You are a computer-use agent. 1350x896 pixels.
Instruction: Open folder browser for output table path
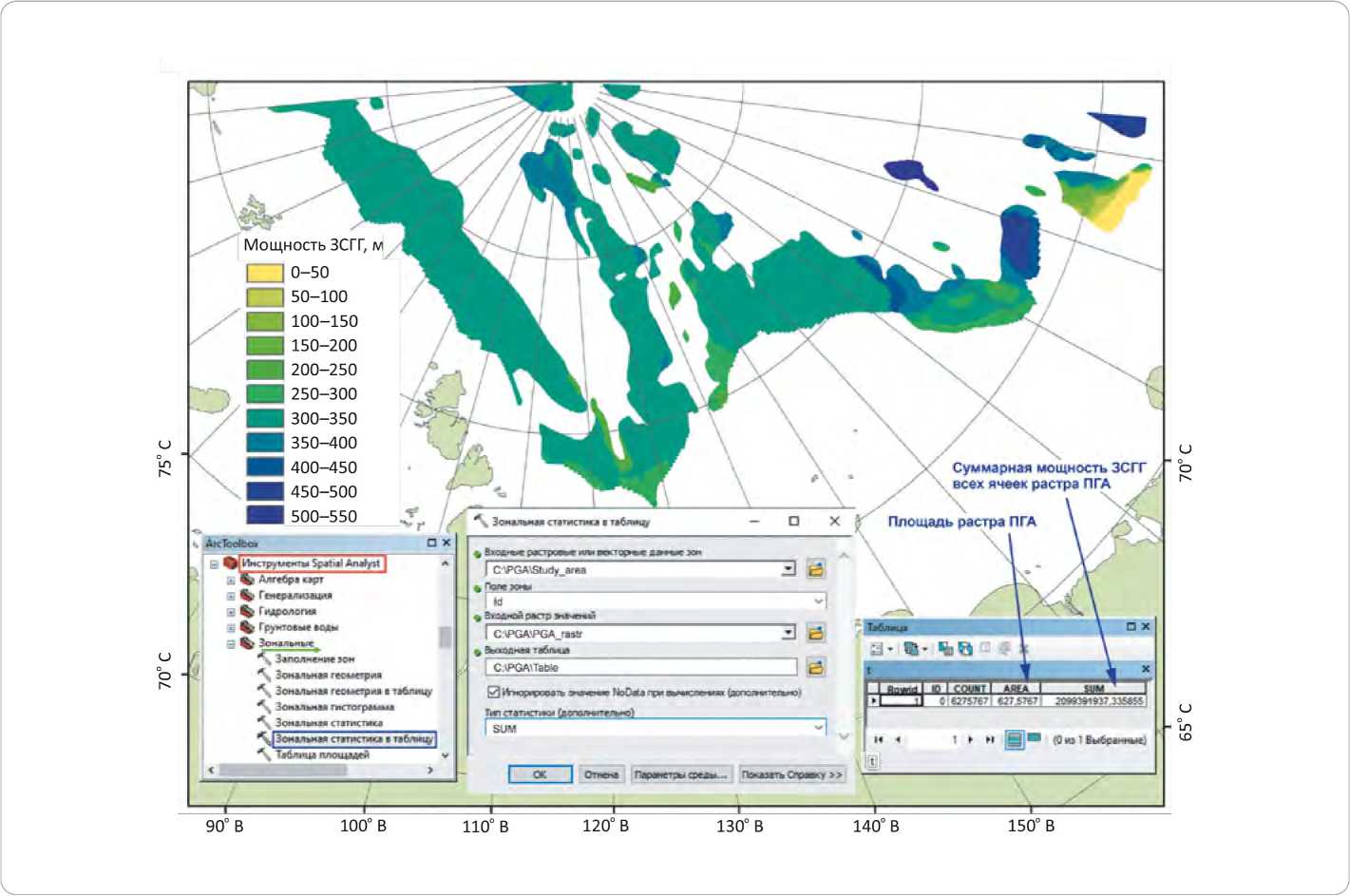(x=815, y=667)
